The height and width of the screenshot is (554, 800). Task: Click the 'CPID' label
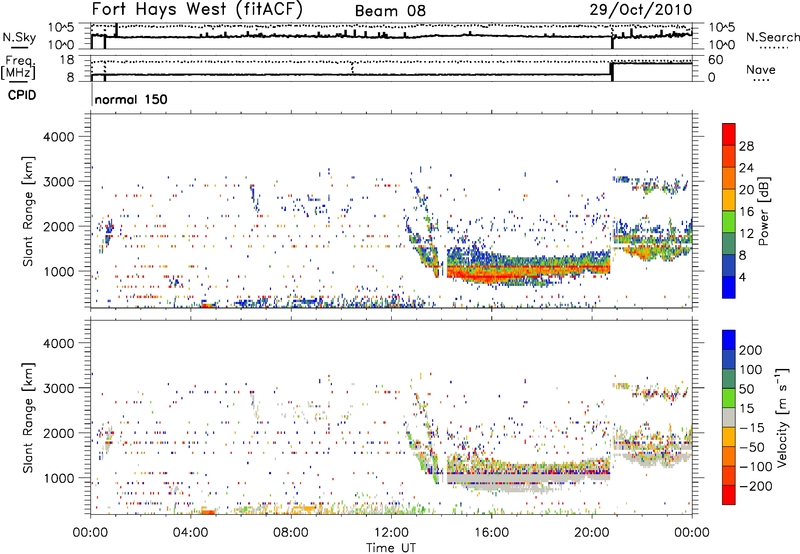pyautogui.click(x=22, y=95)
